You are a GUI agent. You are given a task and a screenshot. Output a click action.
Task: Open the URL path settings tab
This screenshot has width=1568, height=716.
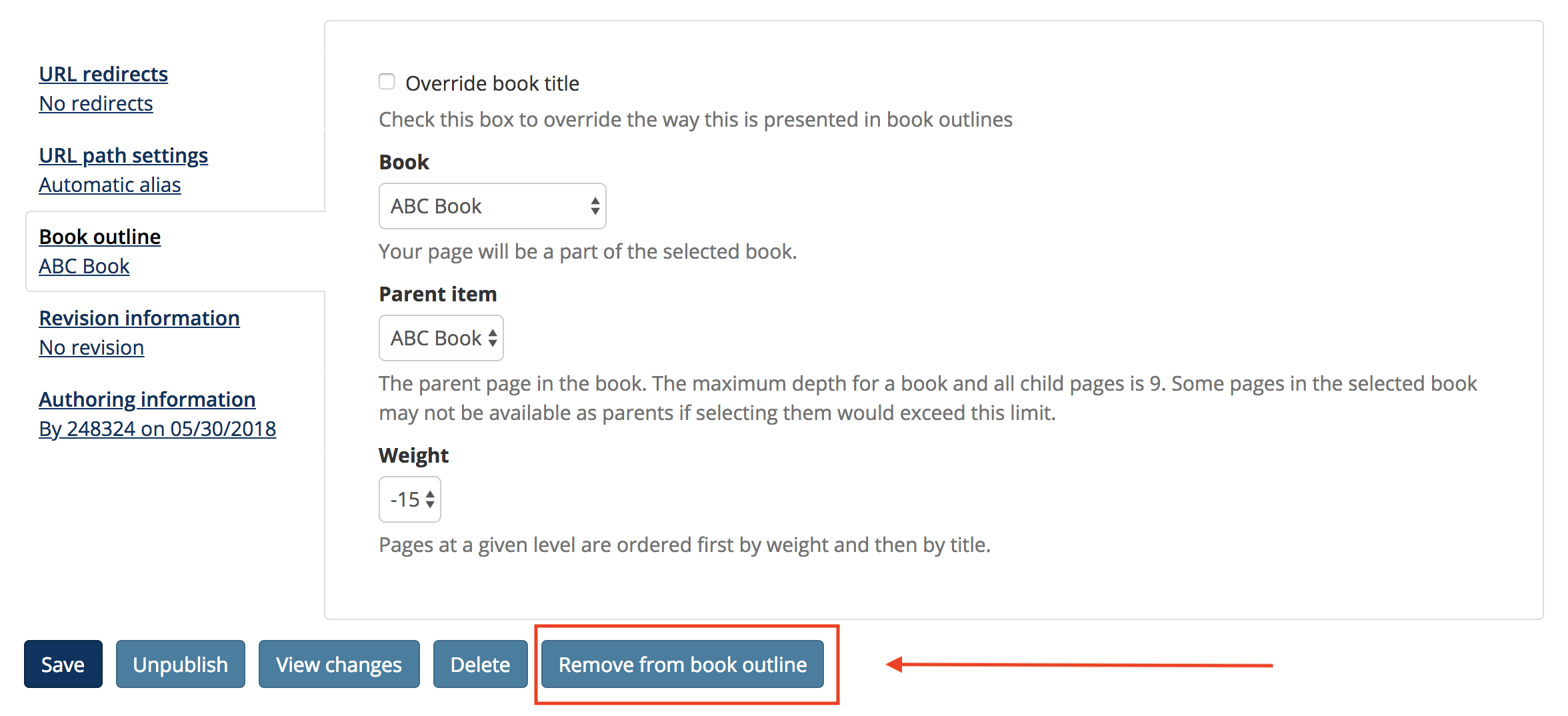pos(123,155)
